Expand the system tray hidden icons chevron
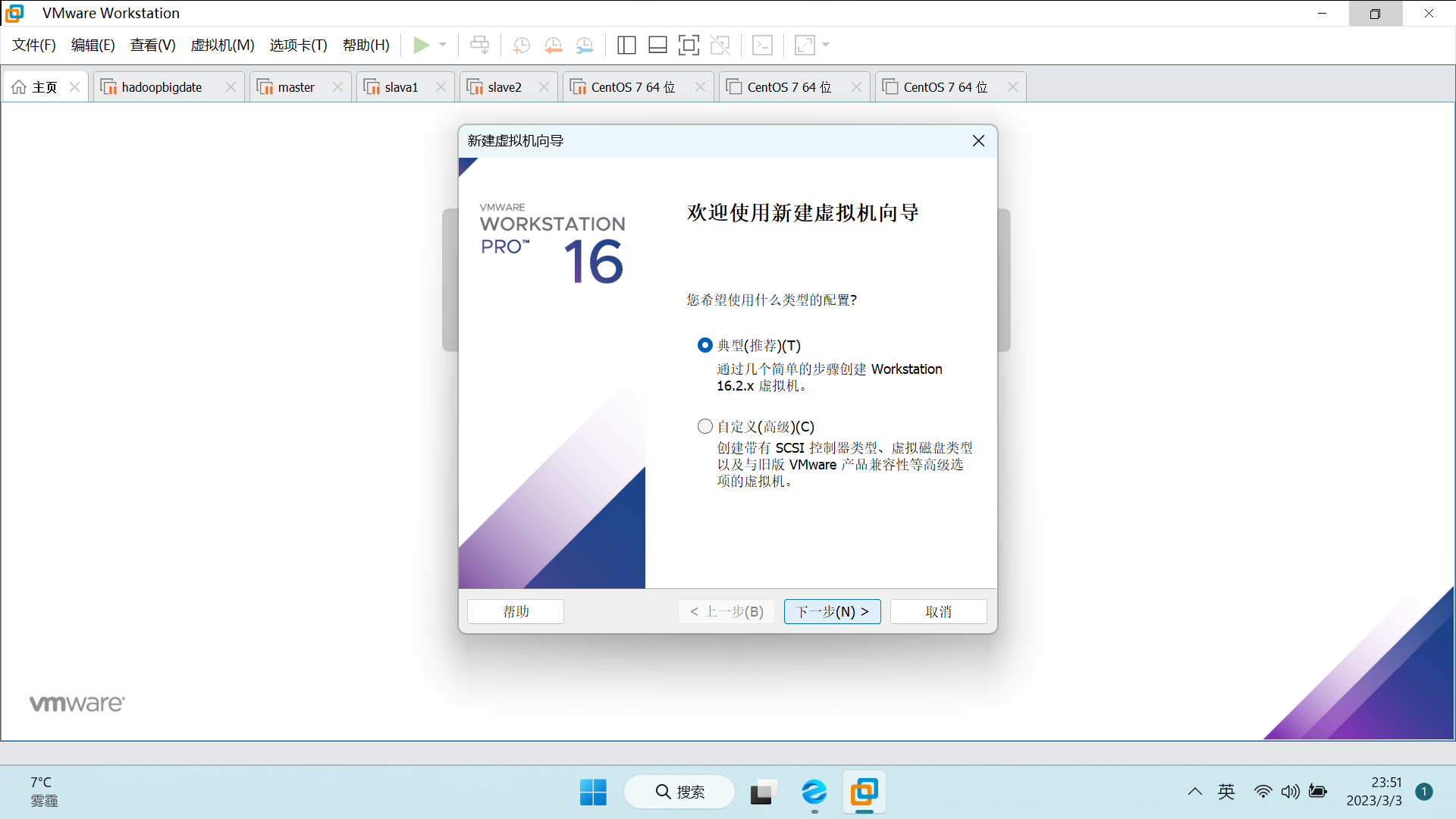Viewport: 1456px width, 819px height. coord(1195,792)
